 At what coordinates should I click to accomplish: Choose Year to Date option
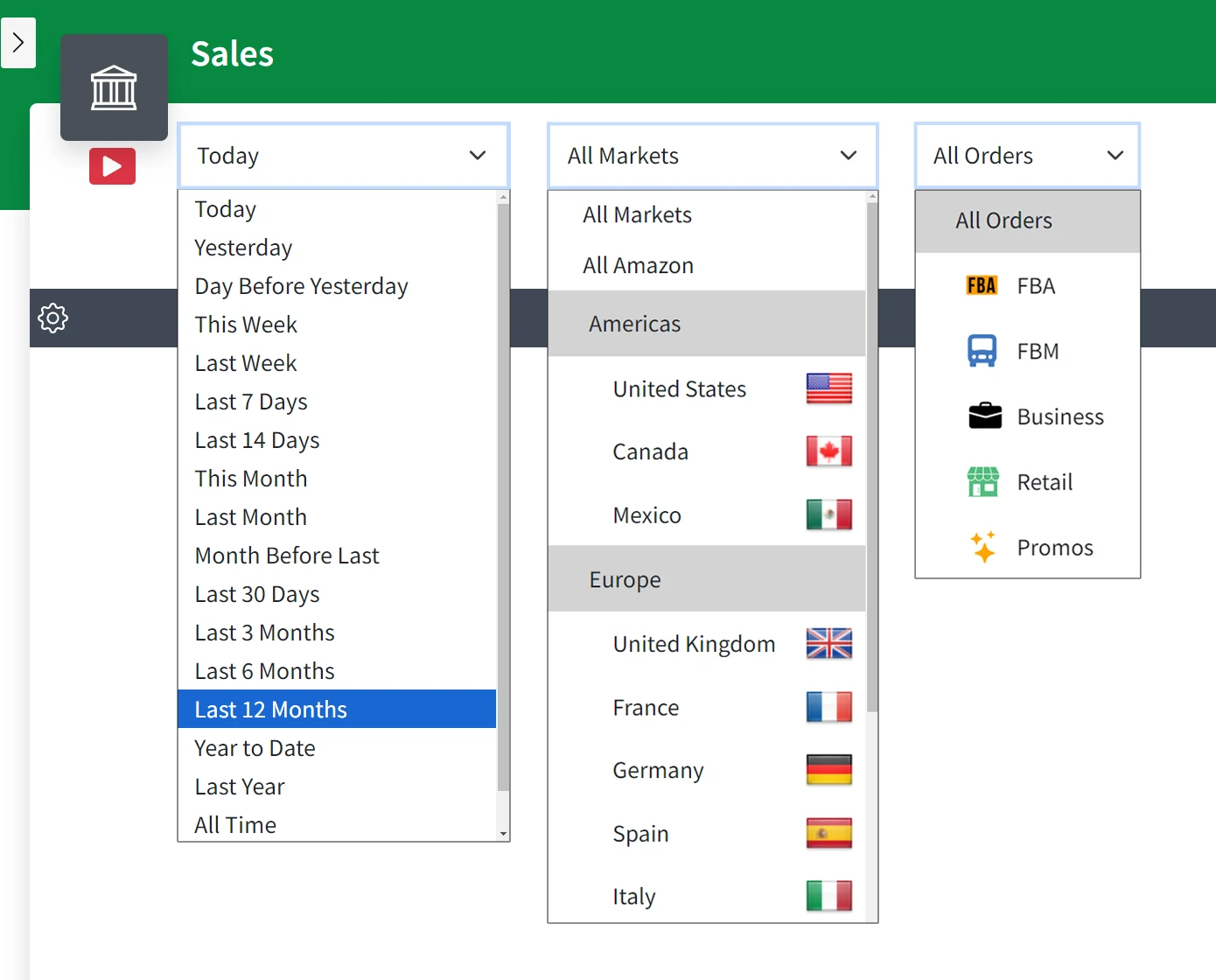(337, 748)
